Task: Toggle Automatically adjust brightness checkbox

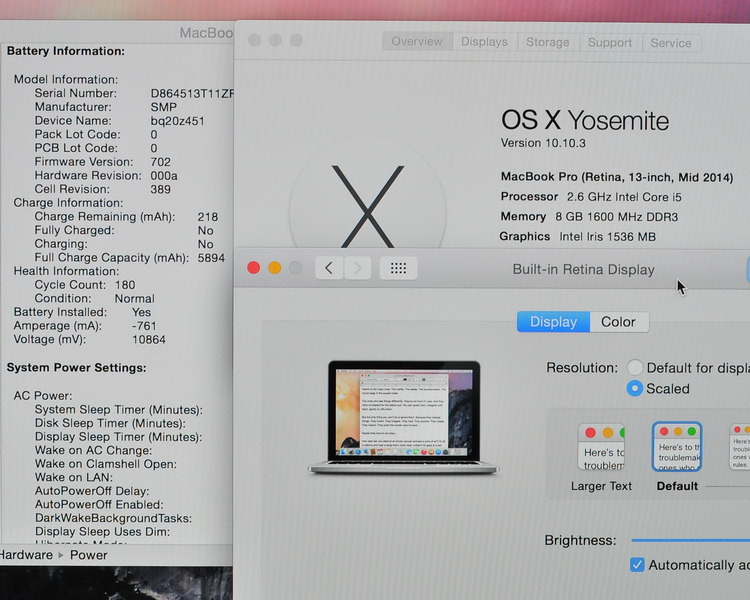Action: 637,565
